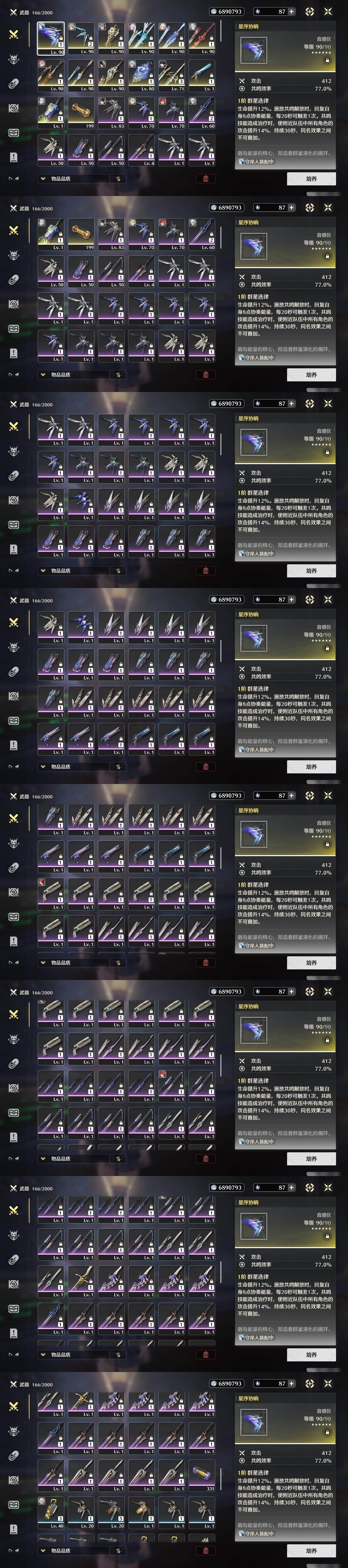This screenshot has height=1568, width=348.
Task: Click the exclamation mark sidebar icon in the topmost panel
Action: (13, 157)
